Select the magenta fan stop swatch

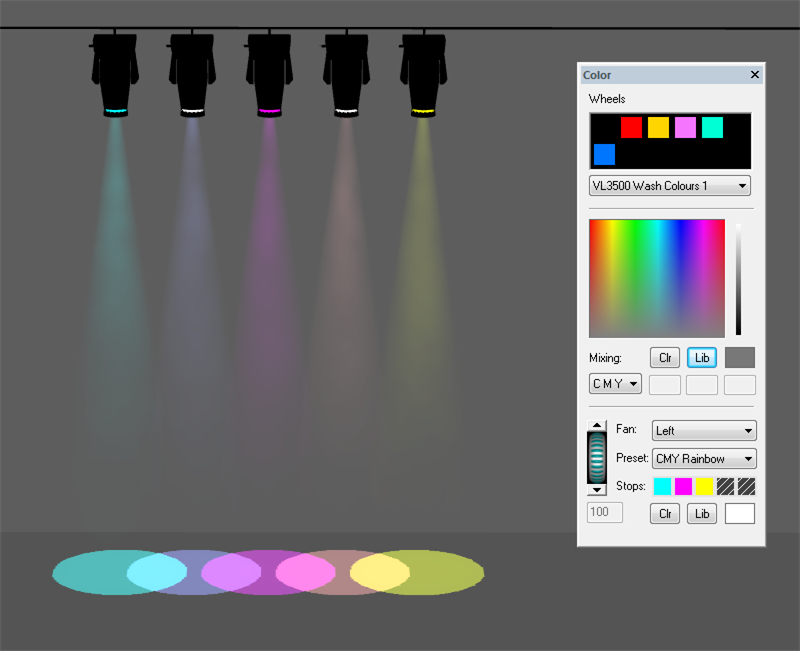(683, 487)
